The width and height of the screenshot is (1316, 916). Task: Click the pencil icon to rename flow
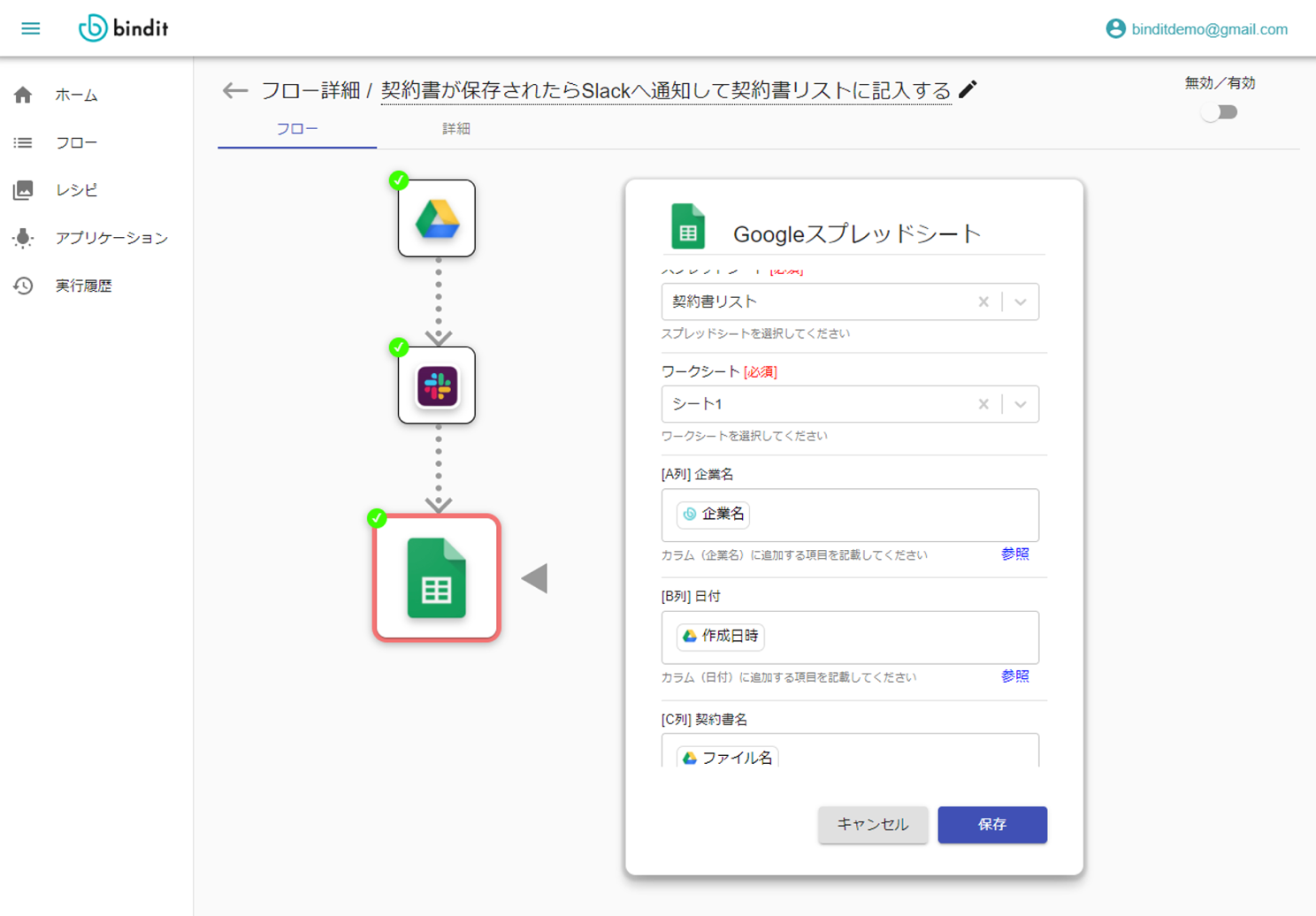pos(968,89)
